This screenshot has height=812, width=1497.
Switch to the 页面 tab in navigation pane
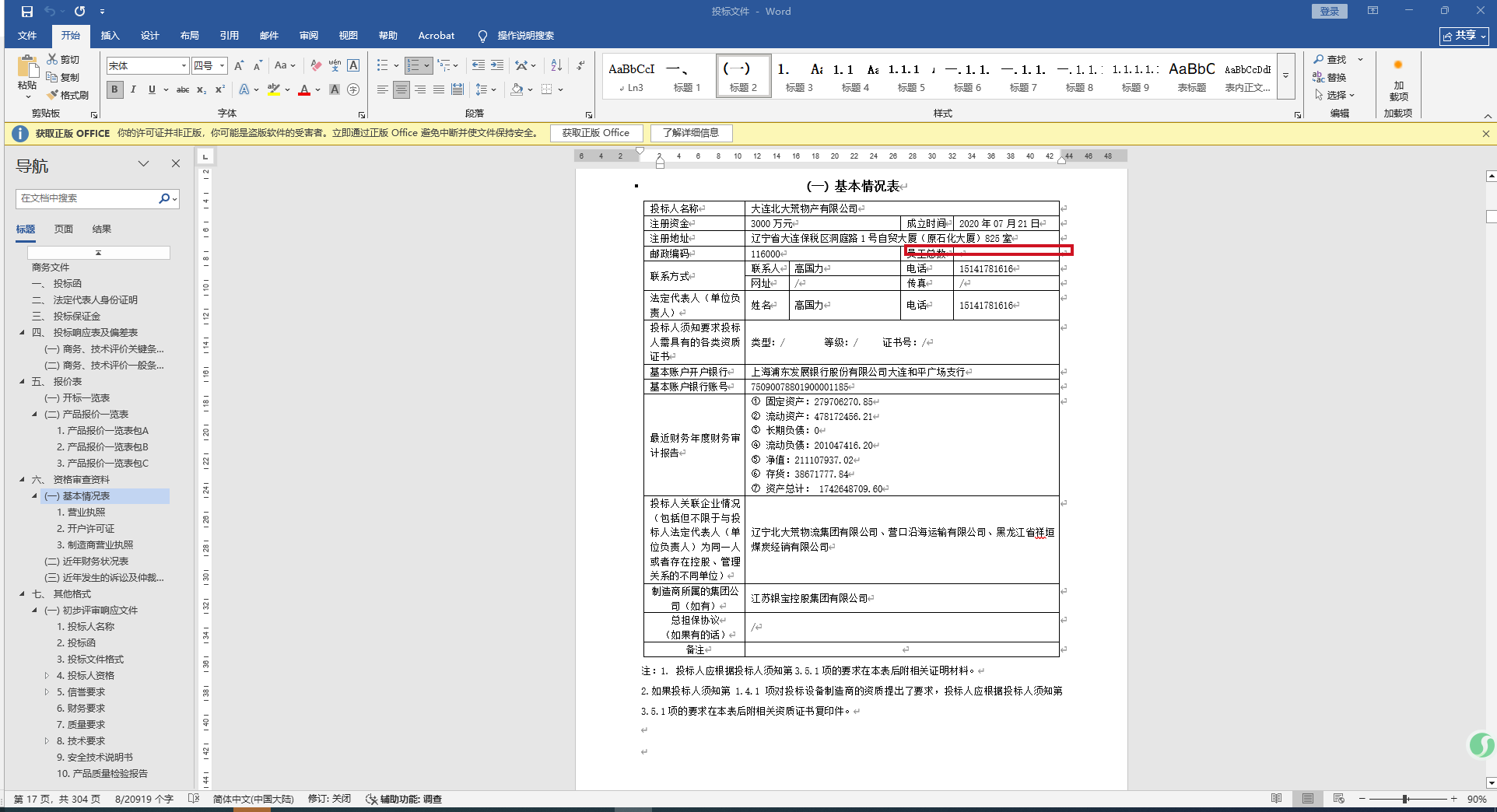click(64, 229)
